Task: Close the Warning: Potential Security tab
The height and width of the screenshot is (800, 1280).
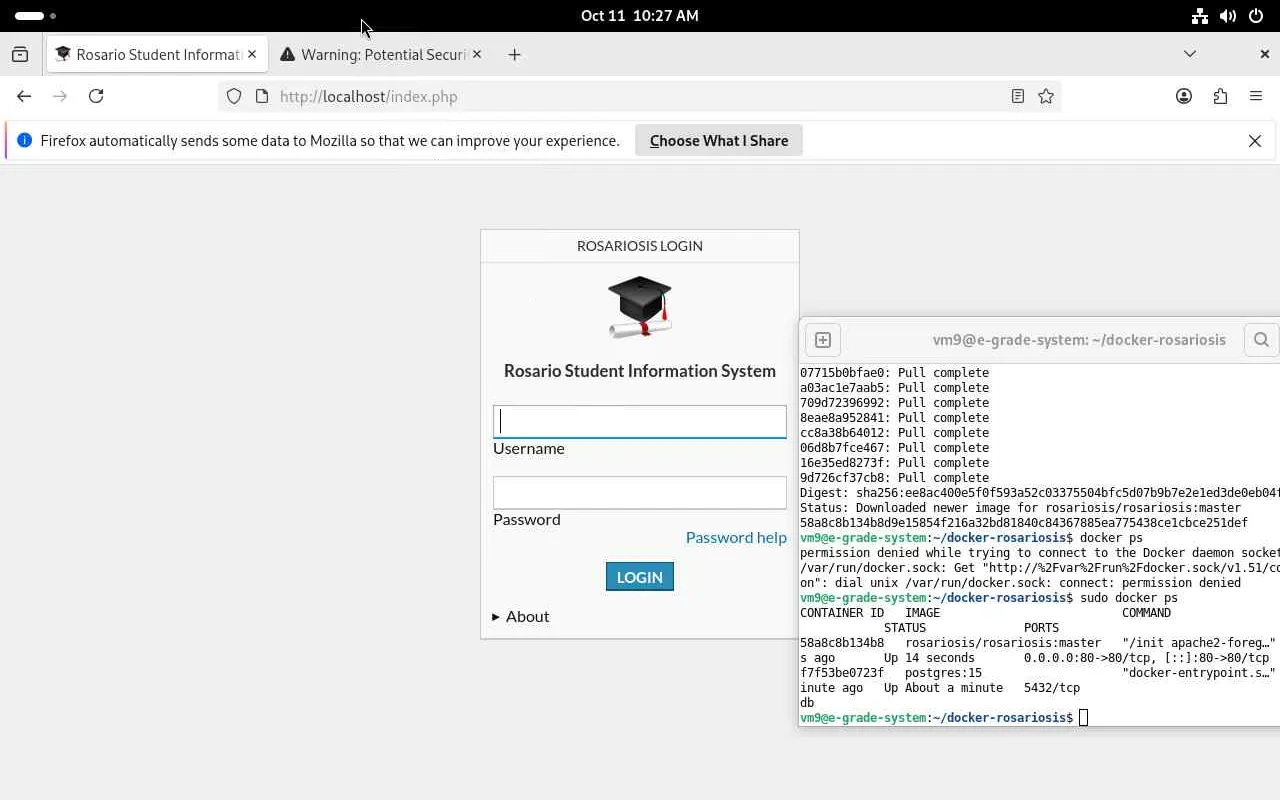Action: pyautogui.click(x=477, y=54)
